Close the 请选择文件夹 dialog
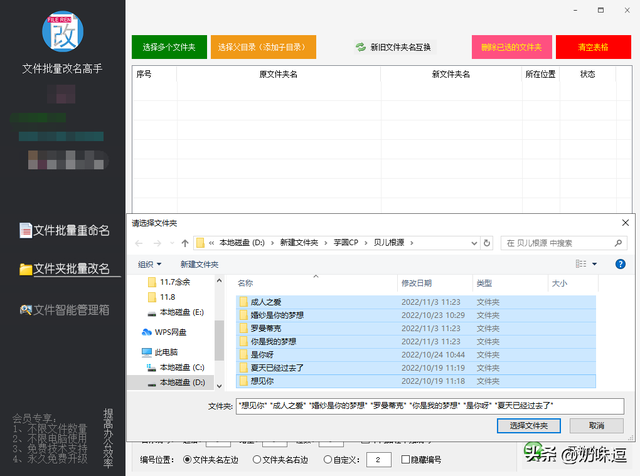 coord(625,223)
